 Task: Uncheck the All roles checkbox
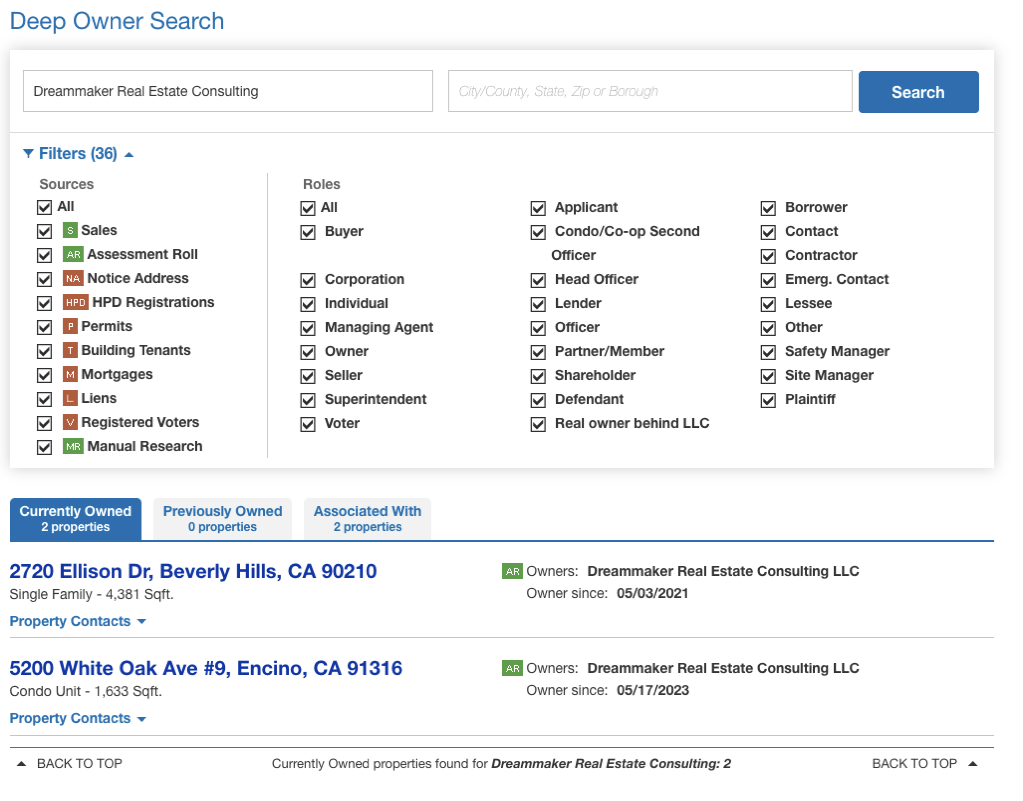[x=308, y=209]
